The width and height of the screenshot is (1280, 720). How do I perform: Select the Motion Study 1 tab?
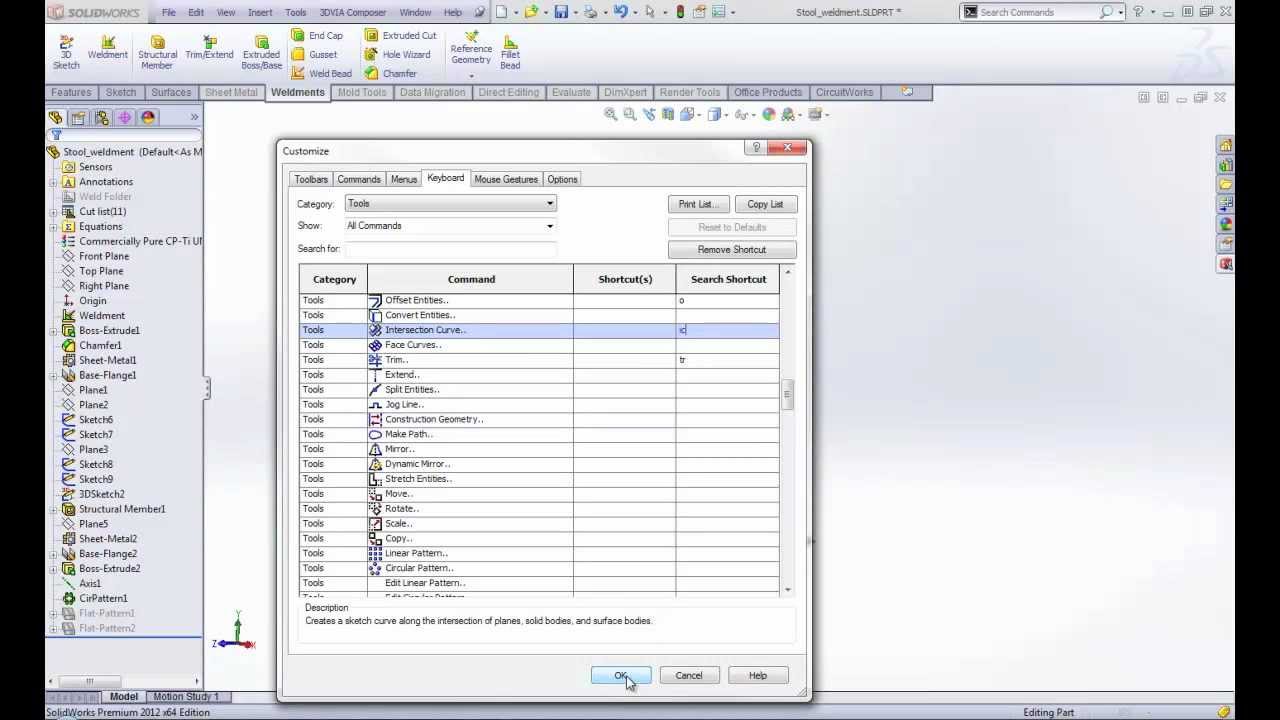tap(186, 697)
